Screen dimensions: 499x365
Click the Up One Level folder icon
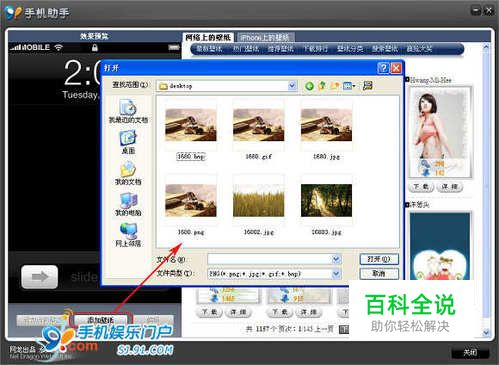pos(322,86)
